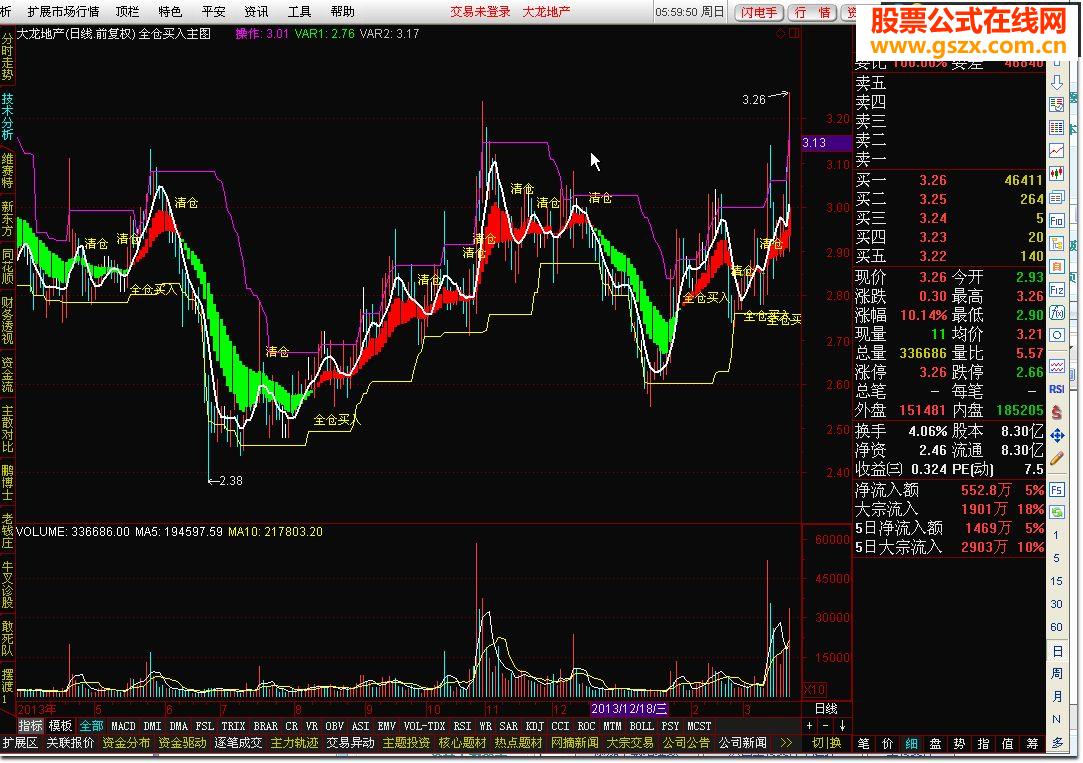Click the F5 chart switch icon
The height and width of the screenshot is (763, 1083).
coord(1057,490)
